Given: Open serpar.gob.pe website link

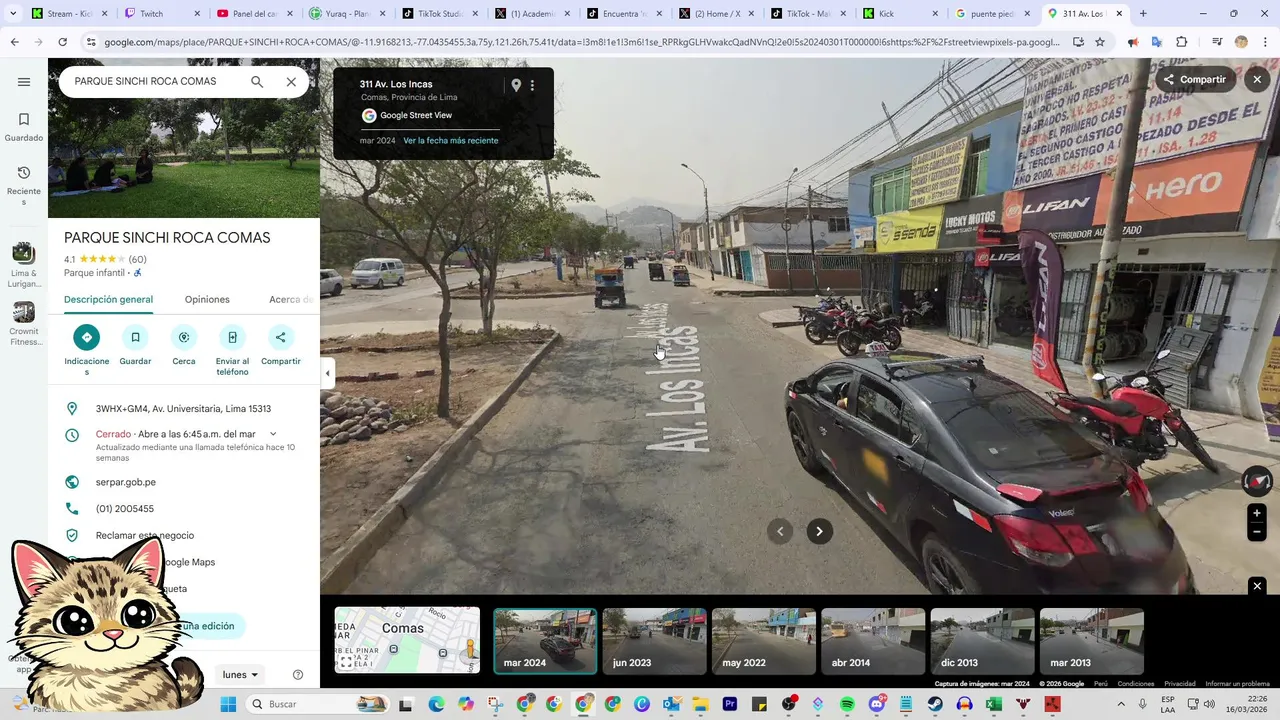Looking at the screenshot, I should (126, 482).
